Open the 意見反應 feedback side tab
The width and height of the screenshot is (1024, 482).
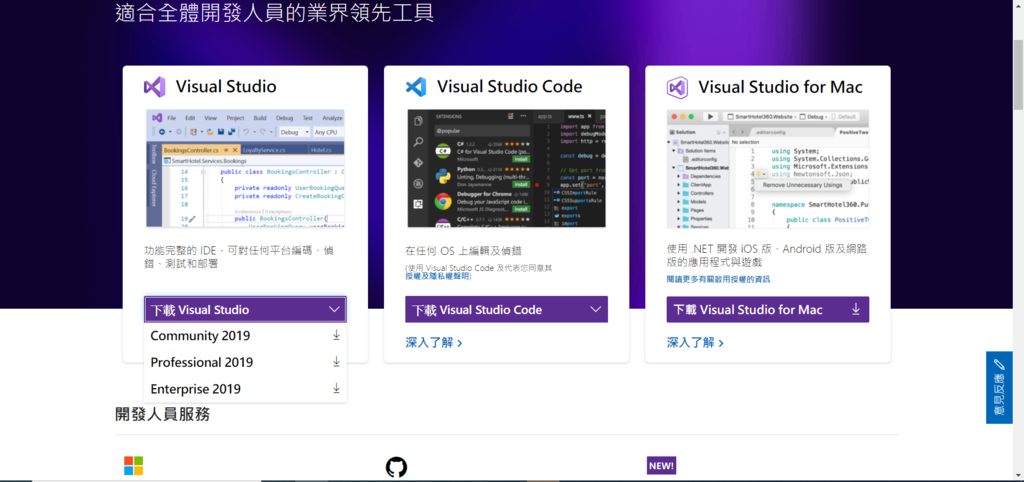[999, 387]
